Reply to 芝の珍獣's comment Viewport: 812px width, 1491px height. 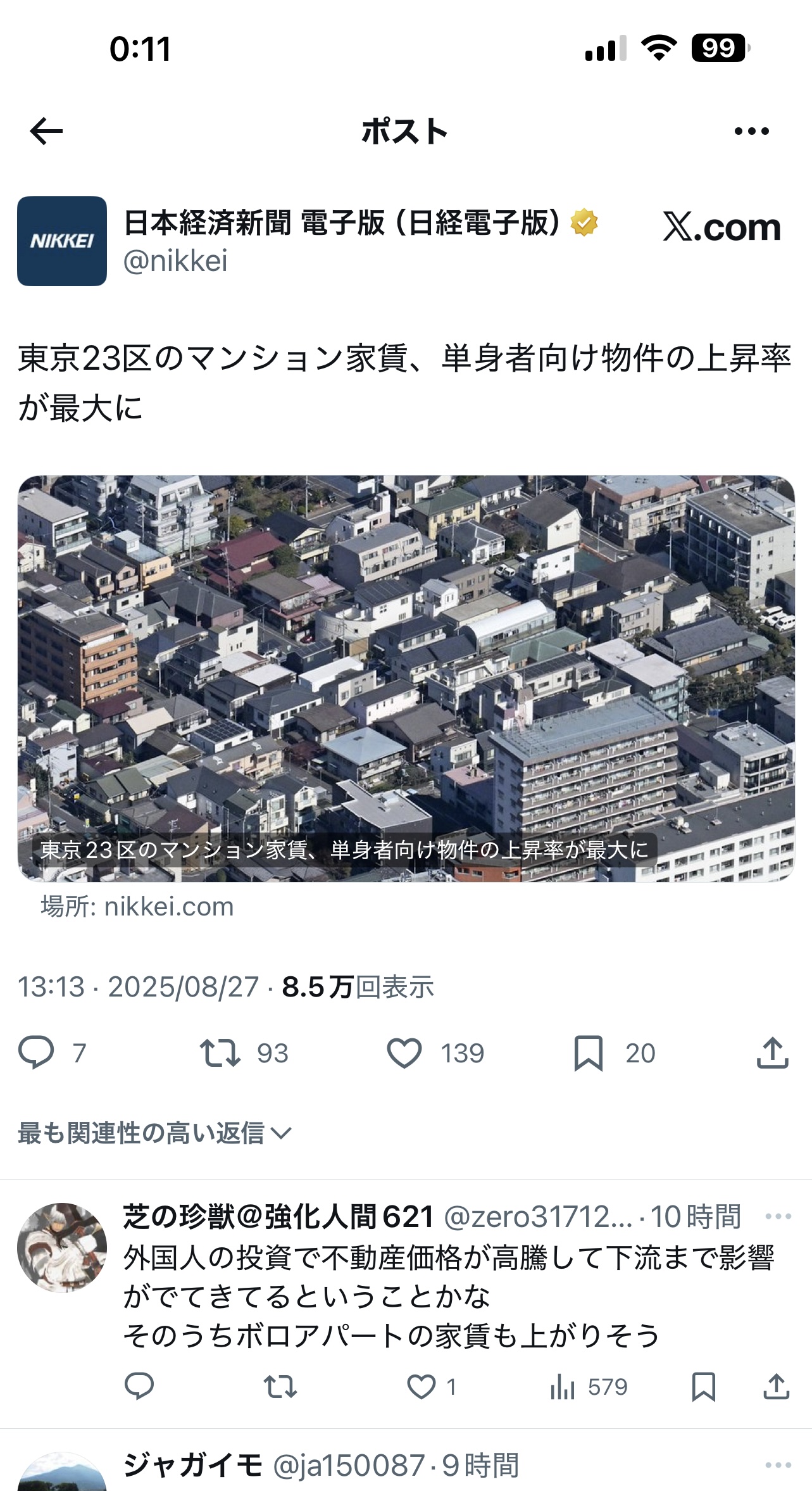[x=139, y=1387]
